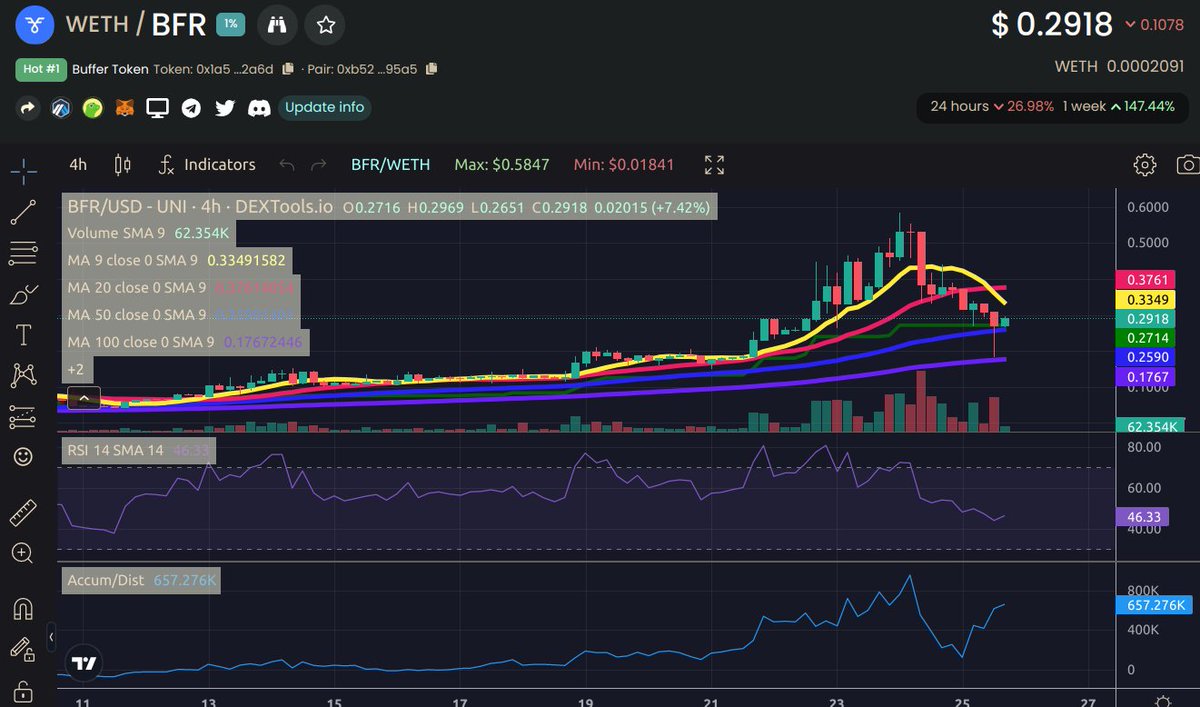Click the undo arrow in chart toolbar
1200x707 pixels.
(287, 164)
